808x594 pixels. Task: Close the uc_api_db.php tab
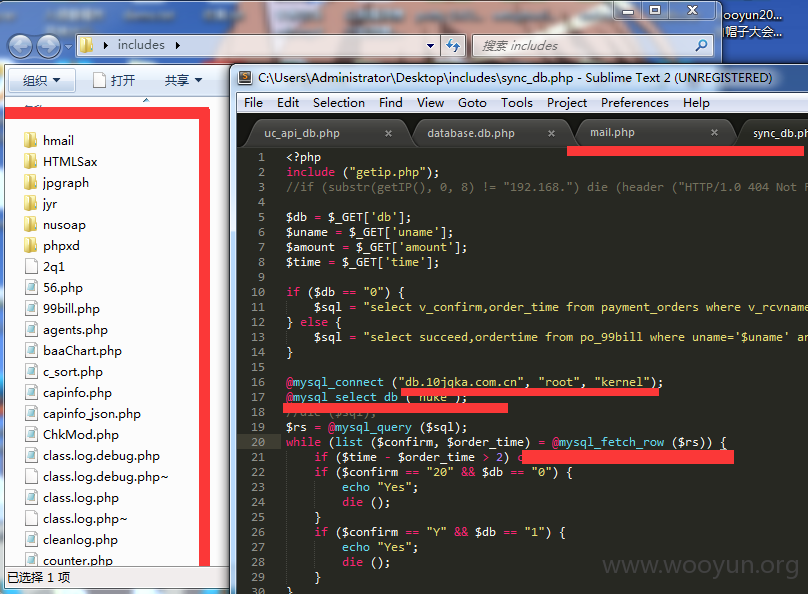pyautogui.click(x=389, y=133)
